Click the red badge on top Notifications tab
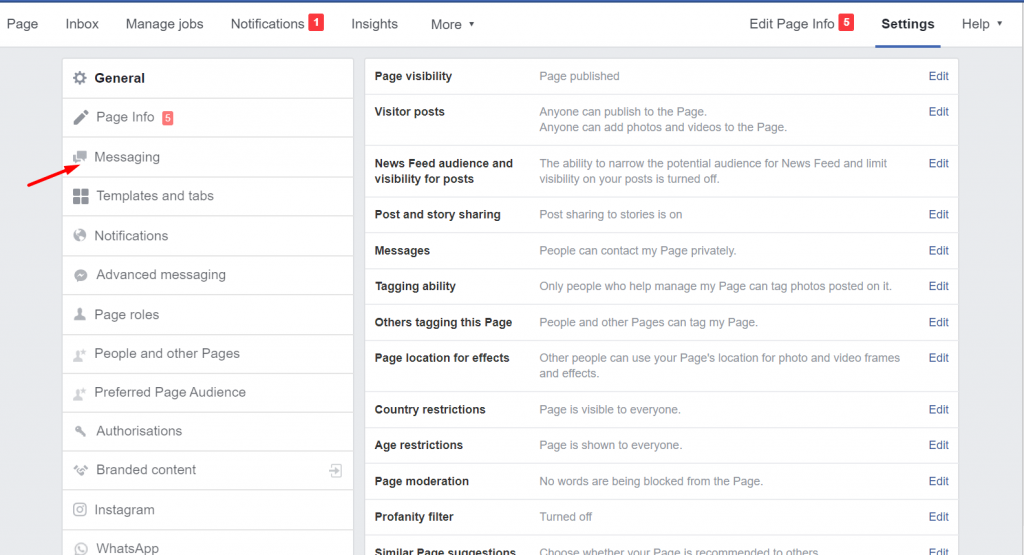The width and height of the screenshot is (1024, 555). (316, 23)
